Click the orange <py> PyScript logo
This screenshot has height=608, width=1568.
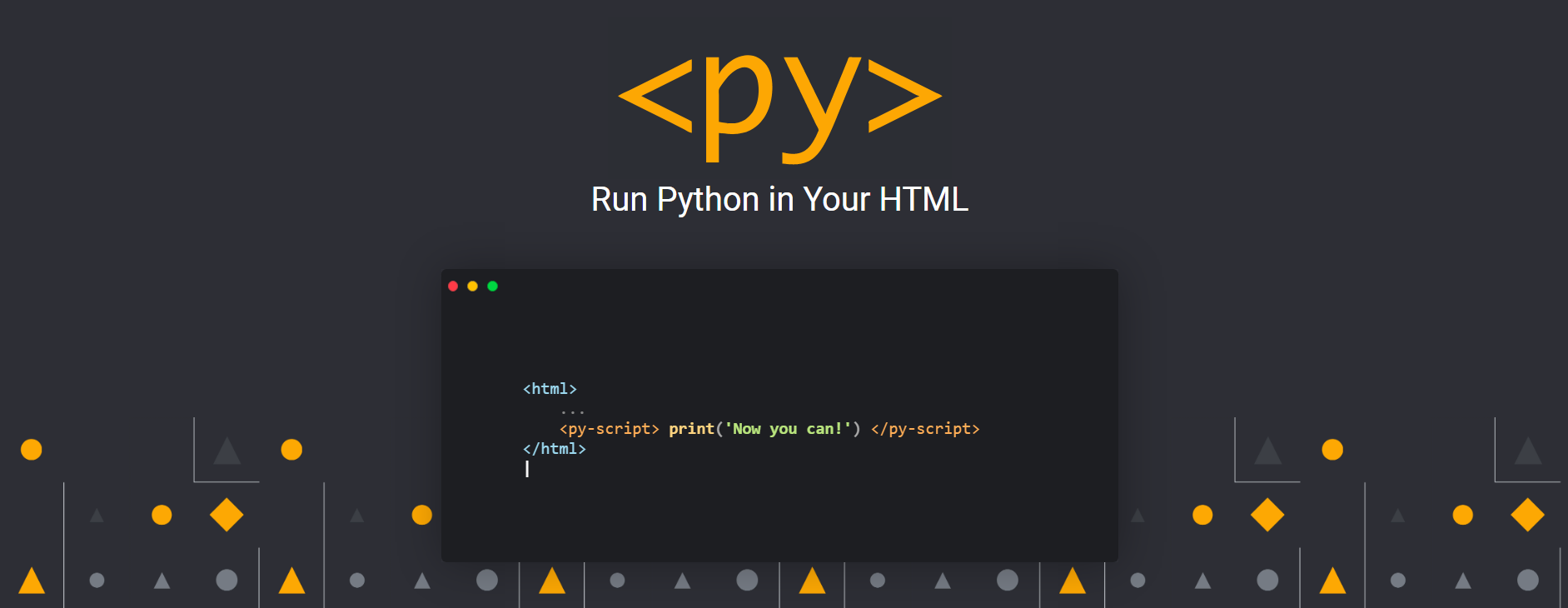coord(780,108)
